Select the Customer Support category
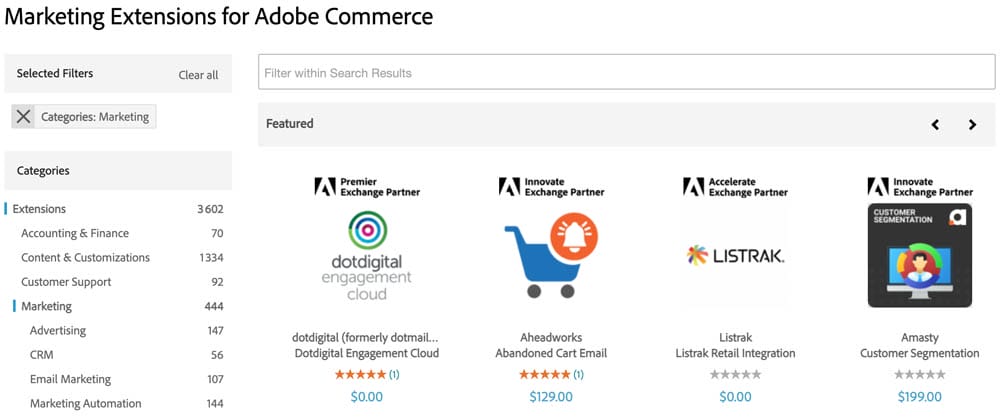 (66, 282)
